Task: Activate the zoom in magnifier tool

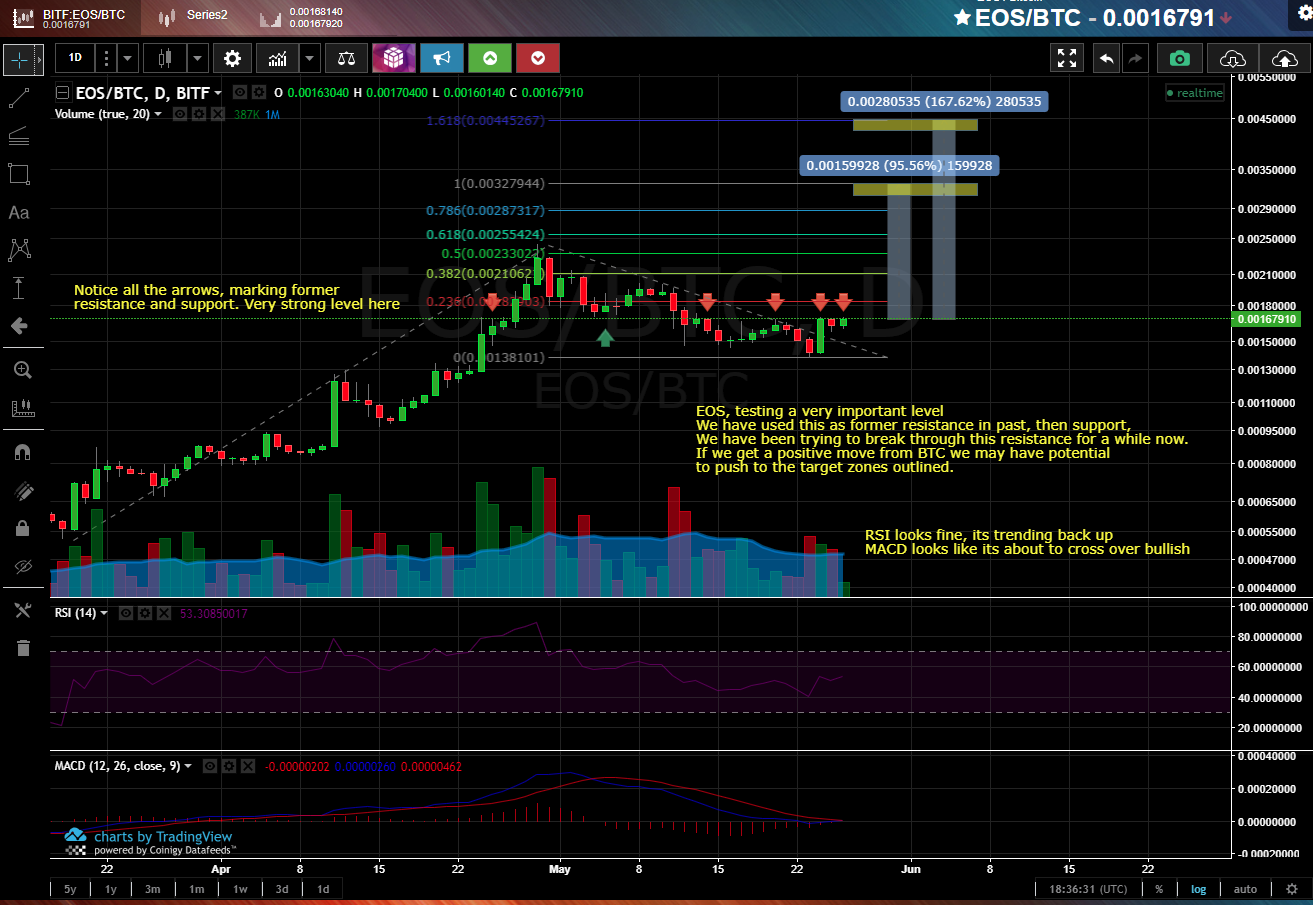Action: 22,370
